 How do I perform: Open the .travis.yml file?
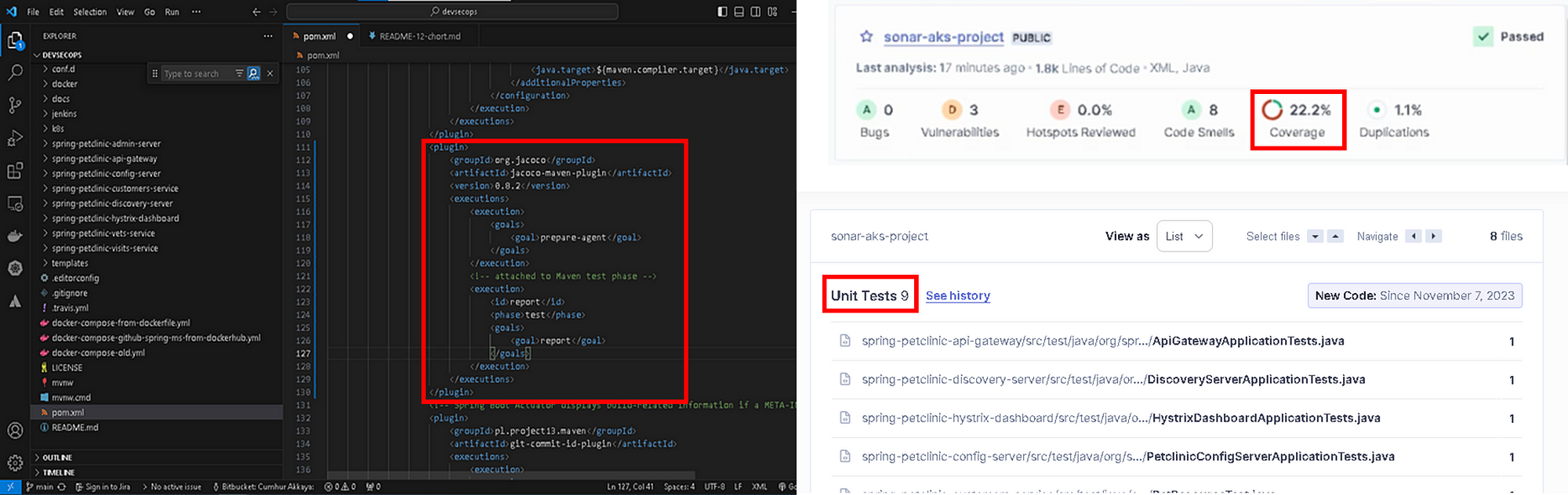70,308
